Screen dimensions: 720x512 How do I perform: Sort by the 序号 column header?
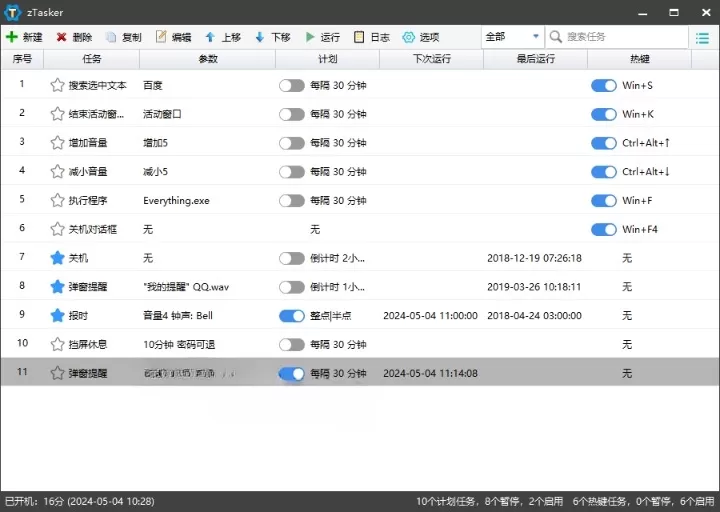pyautogui.click(x=22, y=59)
